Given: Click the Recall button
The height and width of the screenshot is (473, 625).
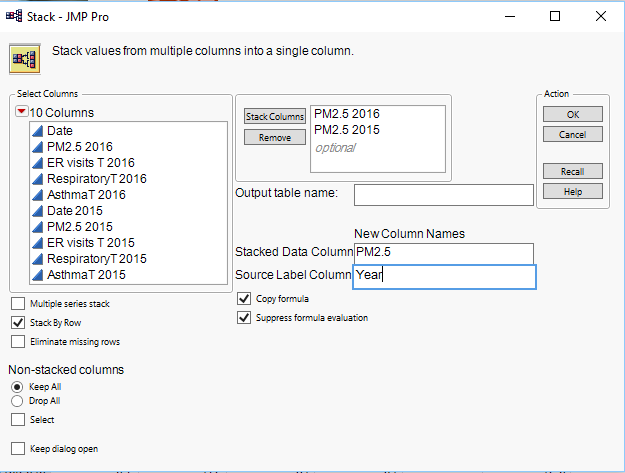Looking at the screenshot, I should click(x=572, y=171).
